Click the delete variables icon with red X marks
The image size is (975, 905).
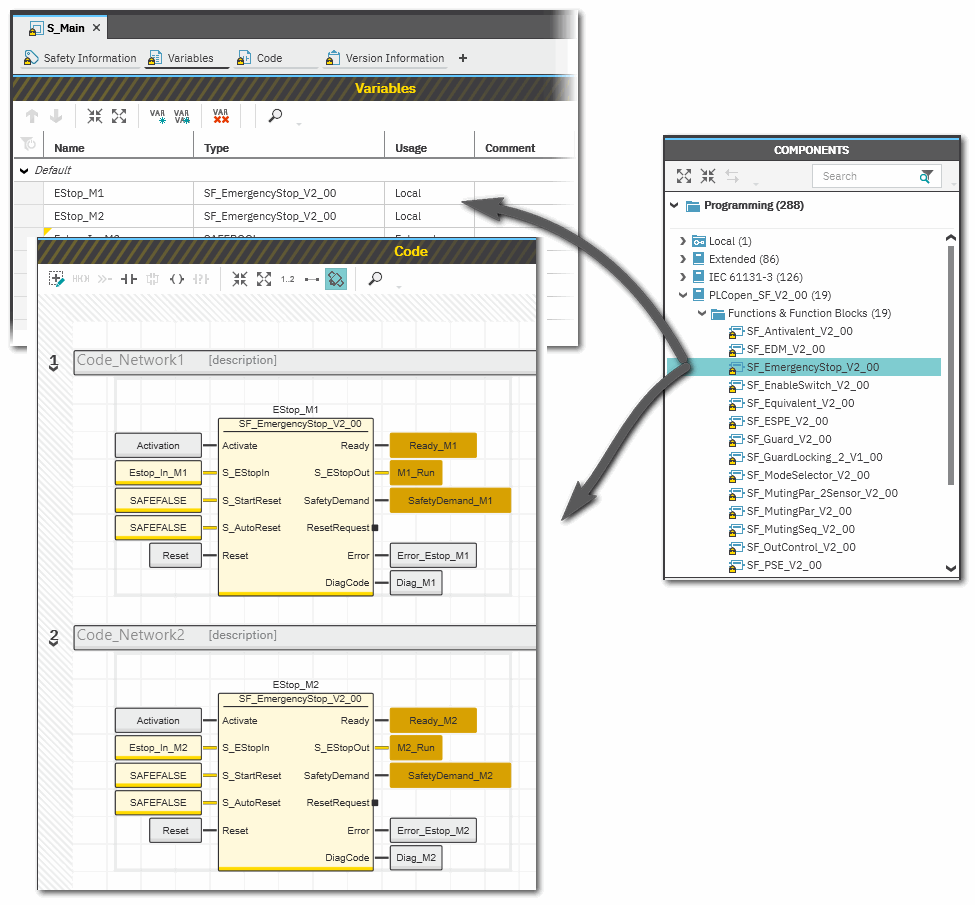click(221, 116)
